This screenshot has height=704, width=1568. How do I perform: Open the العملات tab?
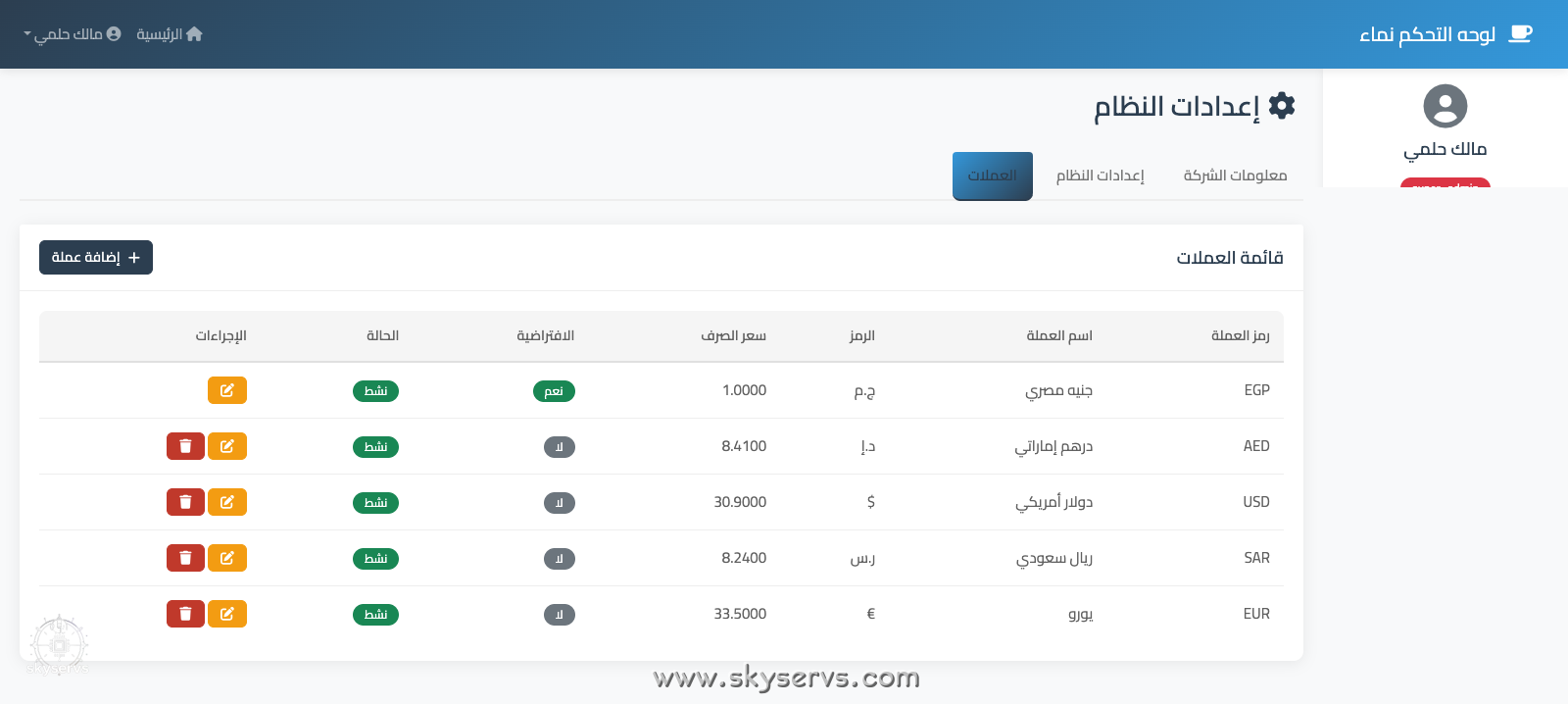993,176
